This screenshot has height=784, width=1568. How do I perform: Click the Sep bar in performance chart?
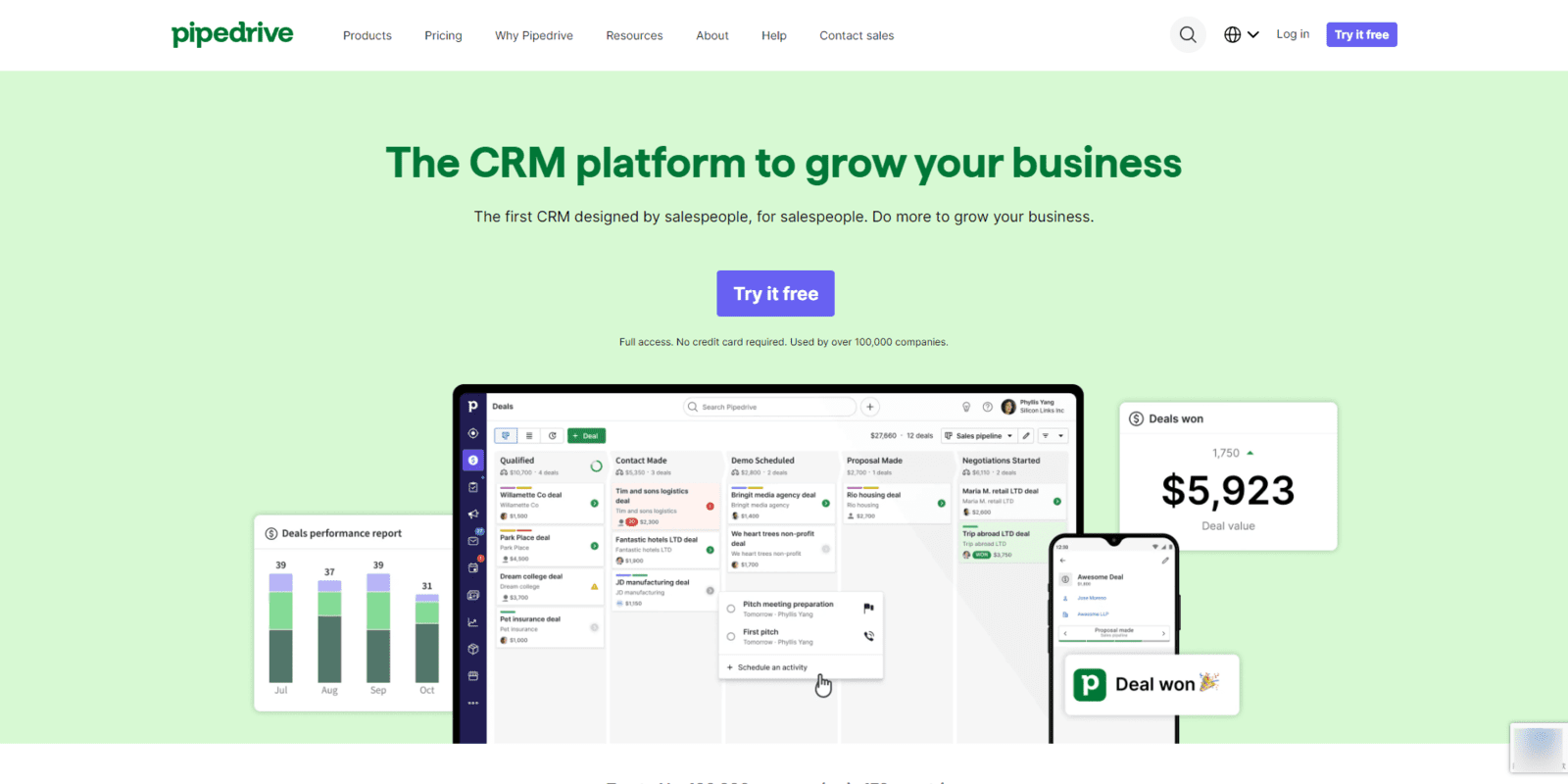(x=378, y=628)
